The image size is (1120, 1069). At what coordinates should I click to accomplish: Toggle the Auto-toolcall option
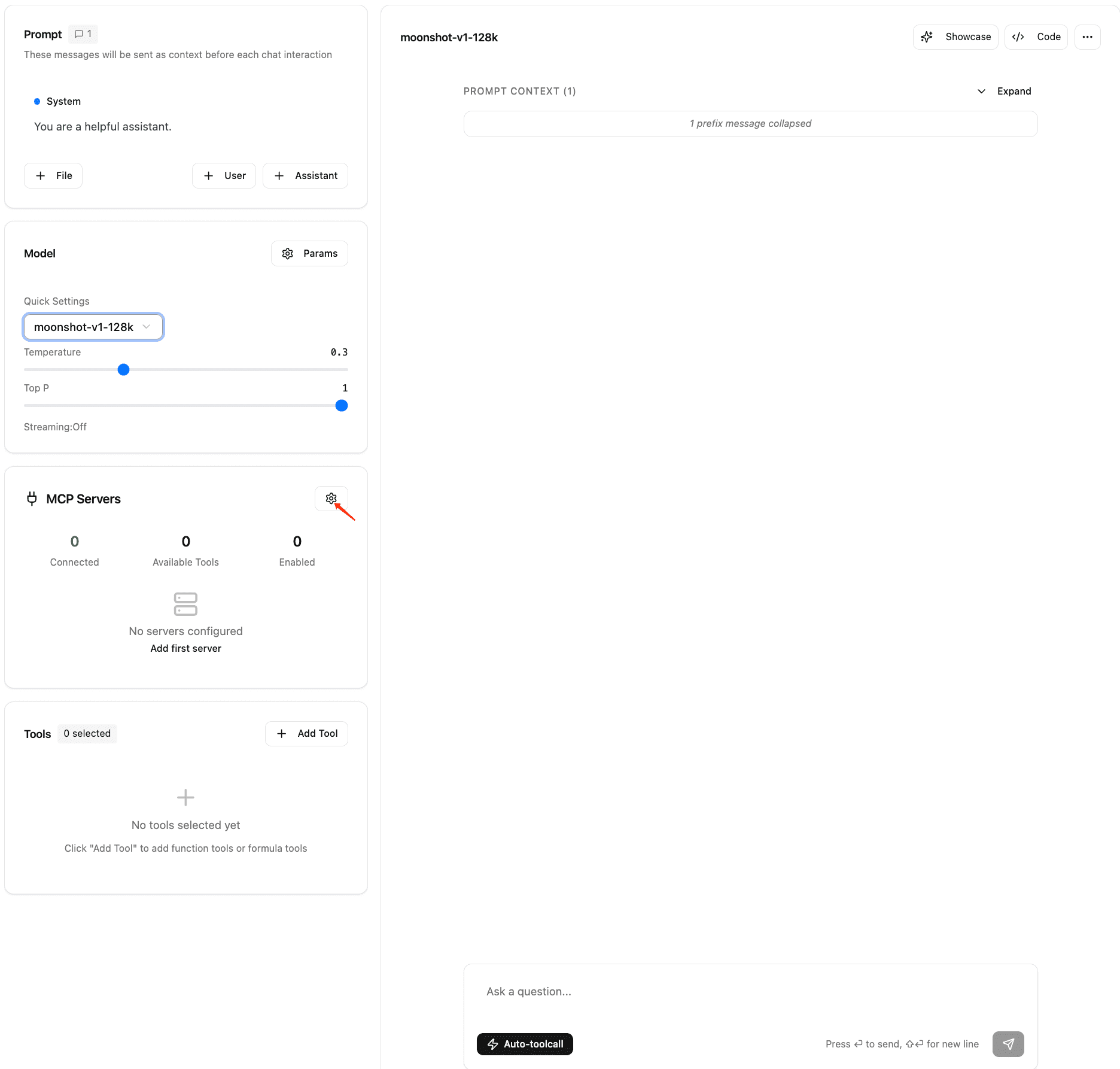[x=525, y=1044]
